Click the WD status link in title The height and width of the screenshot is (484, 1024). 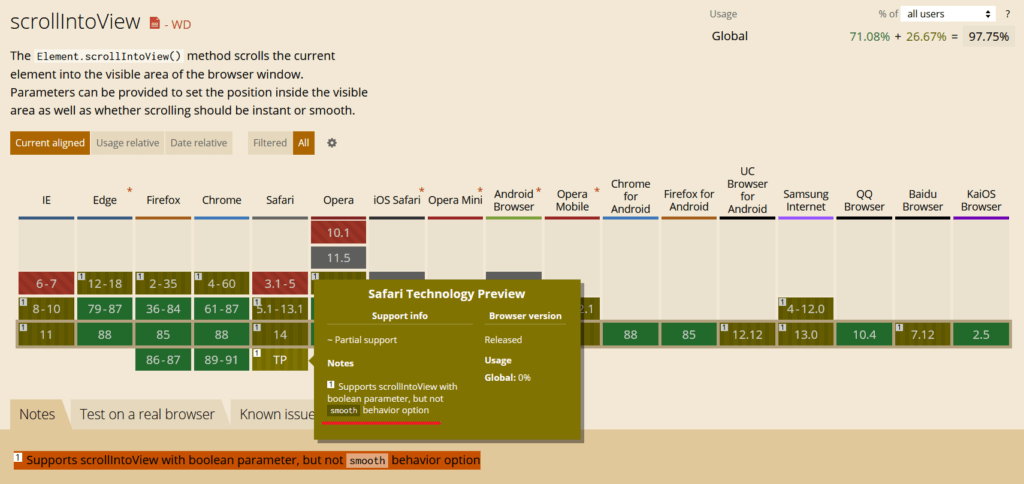point(181,25)
